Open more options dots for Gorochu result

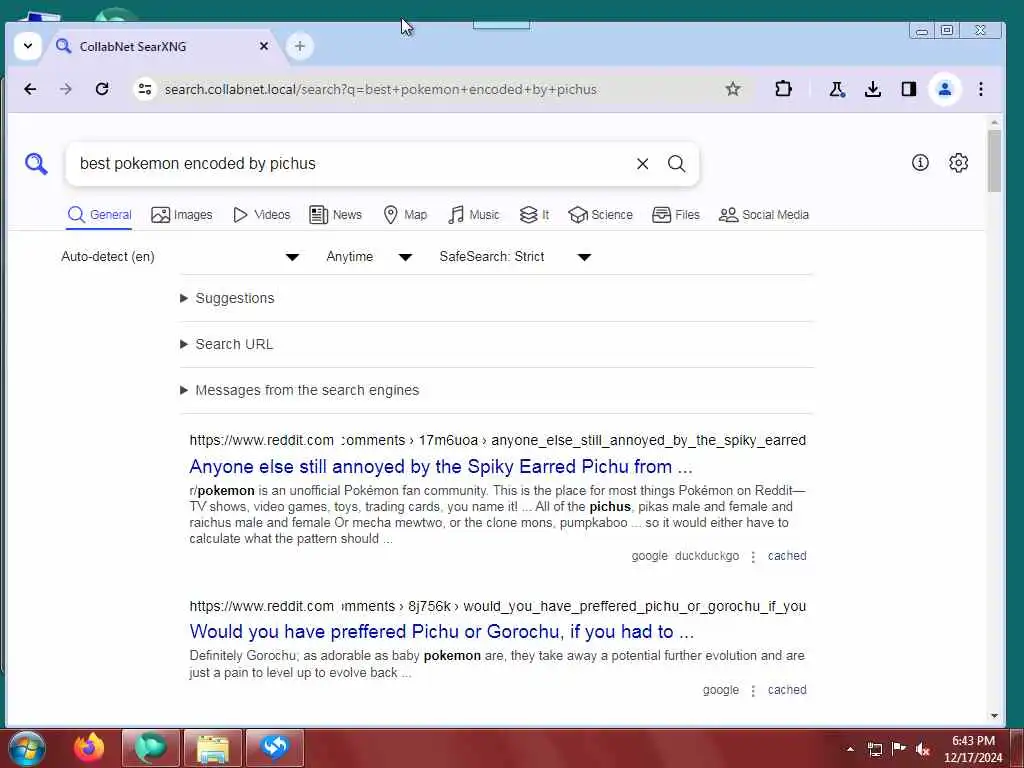[753, 690]
